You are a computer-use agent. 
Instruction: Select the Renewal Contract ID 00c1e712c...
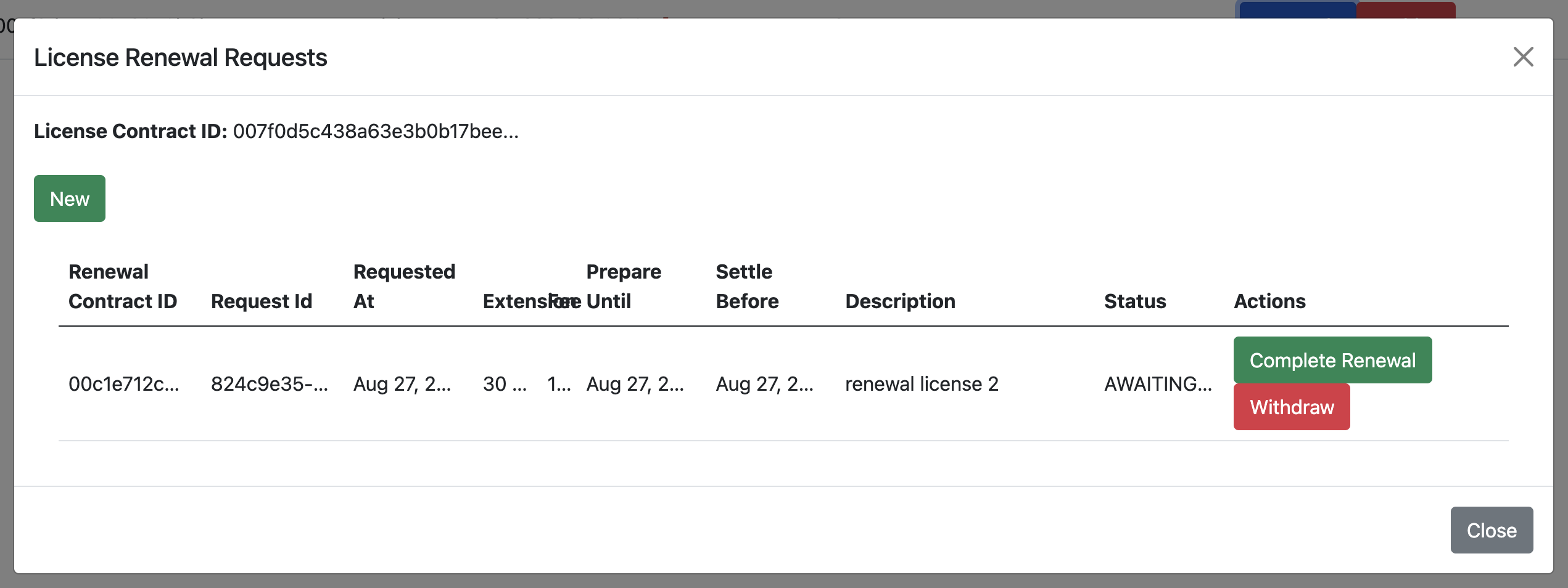124,383
